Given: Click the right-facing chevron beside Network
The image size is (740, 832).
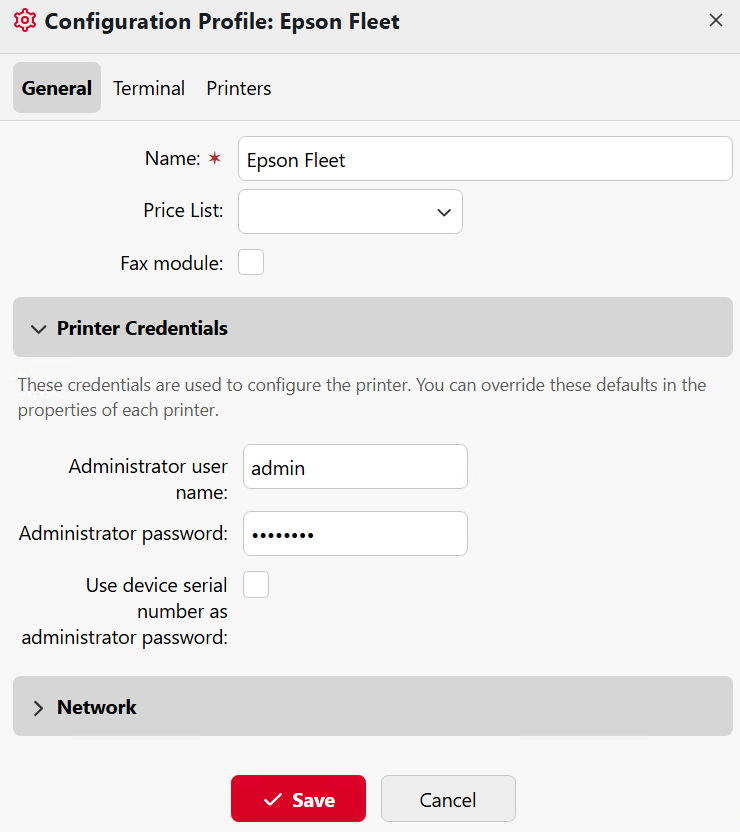Looking at the screenshot, I should click(38, 707).
